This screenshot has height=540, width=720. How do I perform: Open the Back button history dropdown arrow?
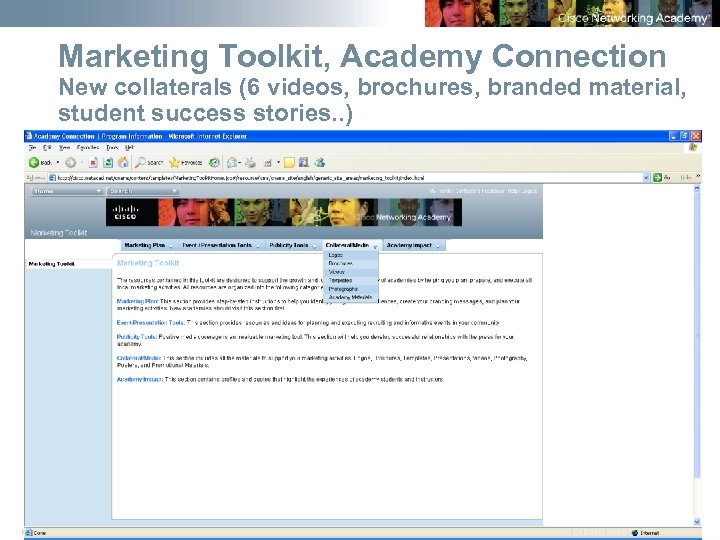(x=58, y=162)
